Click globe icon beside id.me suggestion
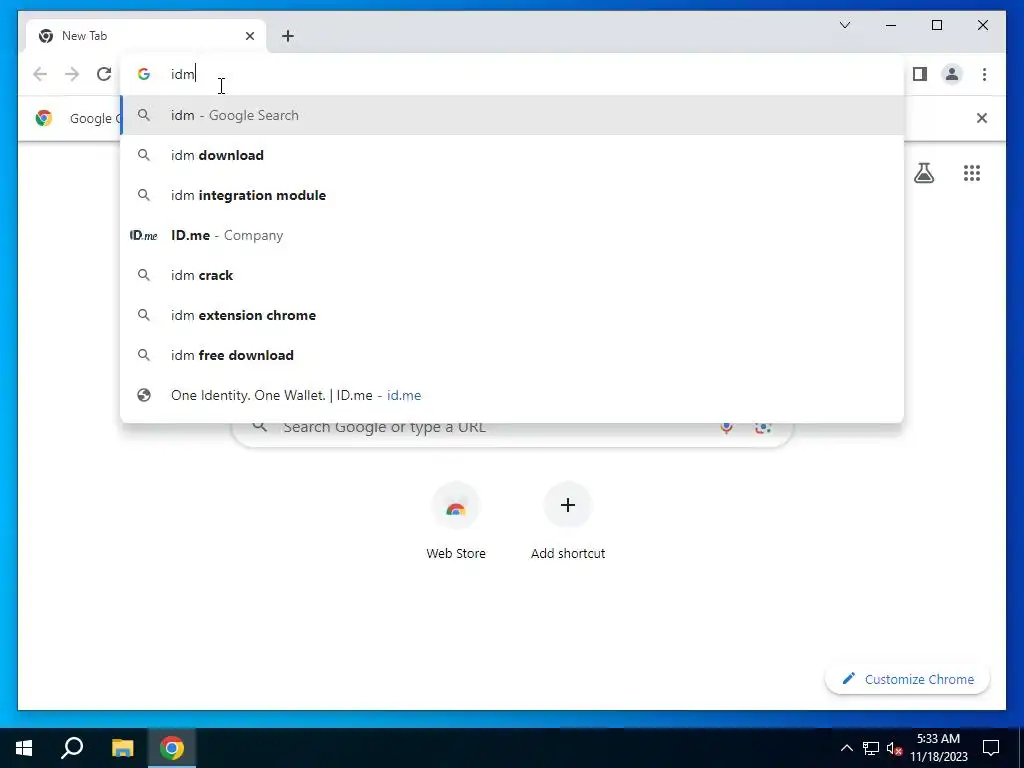This screenshot has height=768, width=1024. (x=144, y=395)
